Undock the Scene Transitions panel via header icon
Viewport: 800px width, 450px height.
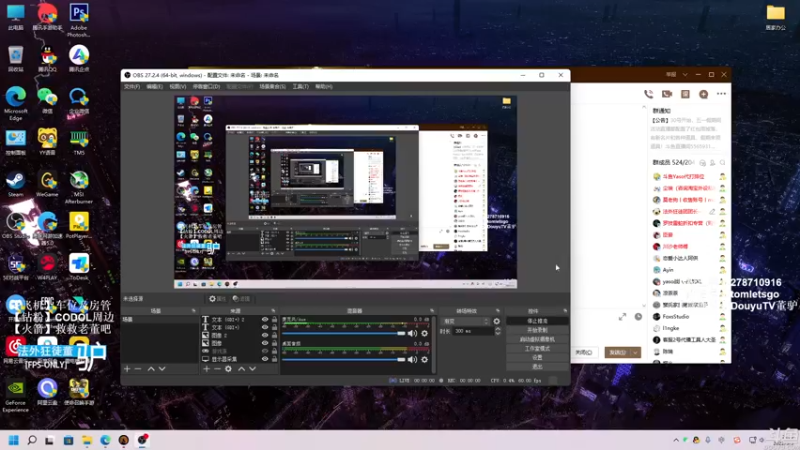(498, 311)
